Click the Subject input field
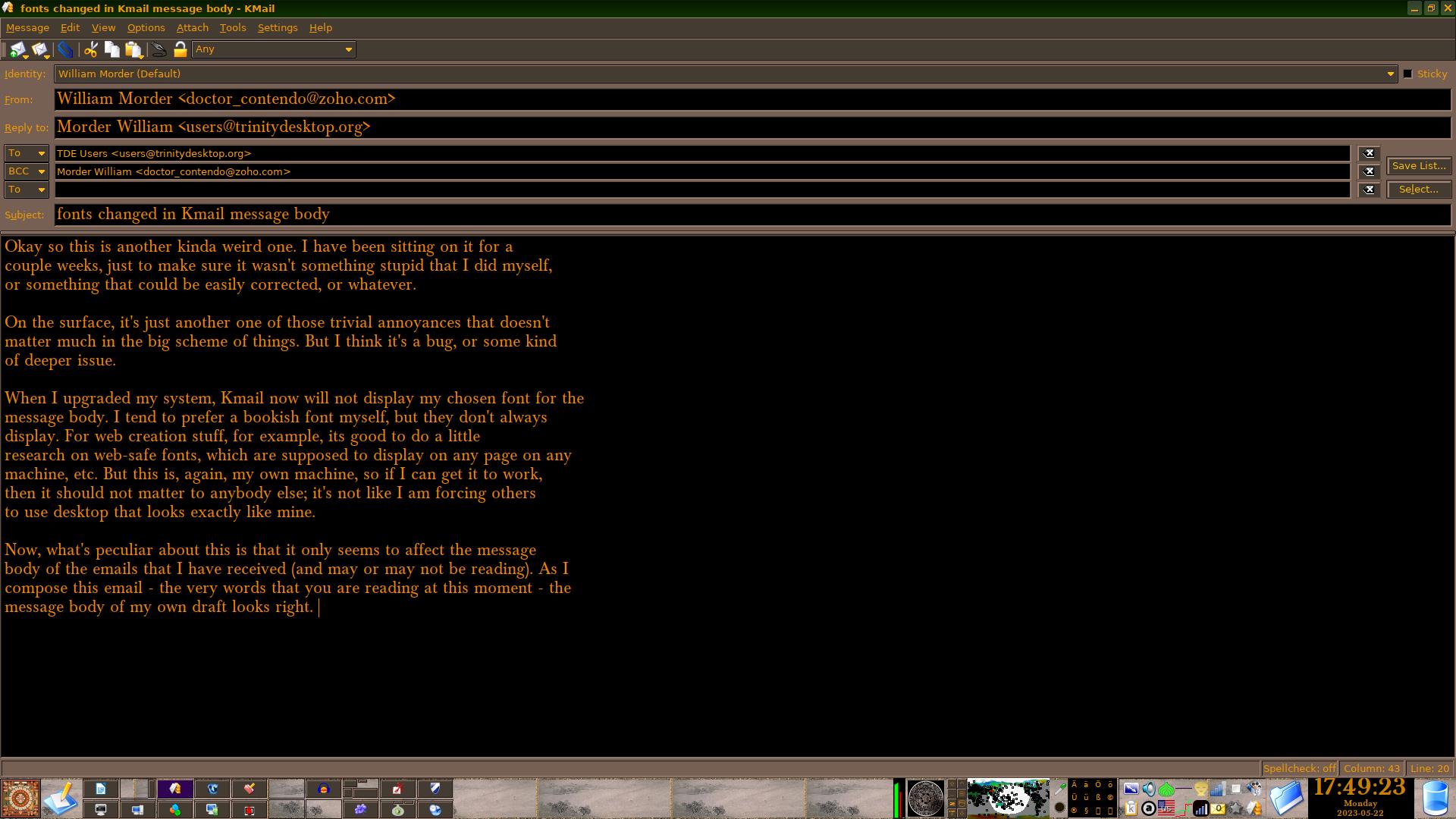Viewport: 1456px width, 819px height. pos(752,215)
